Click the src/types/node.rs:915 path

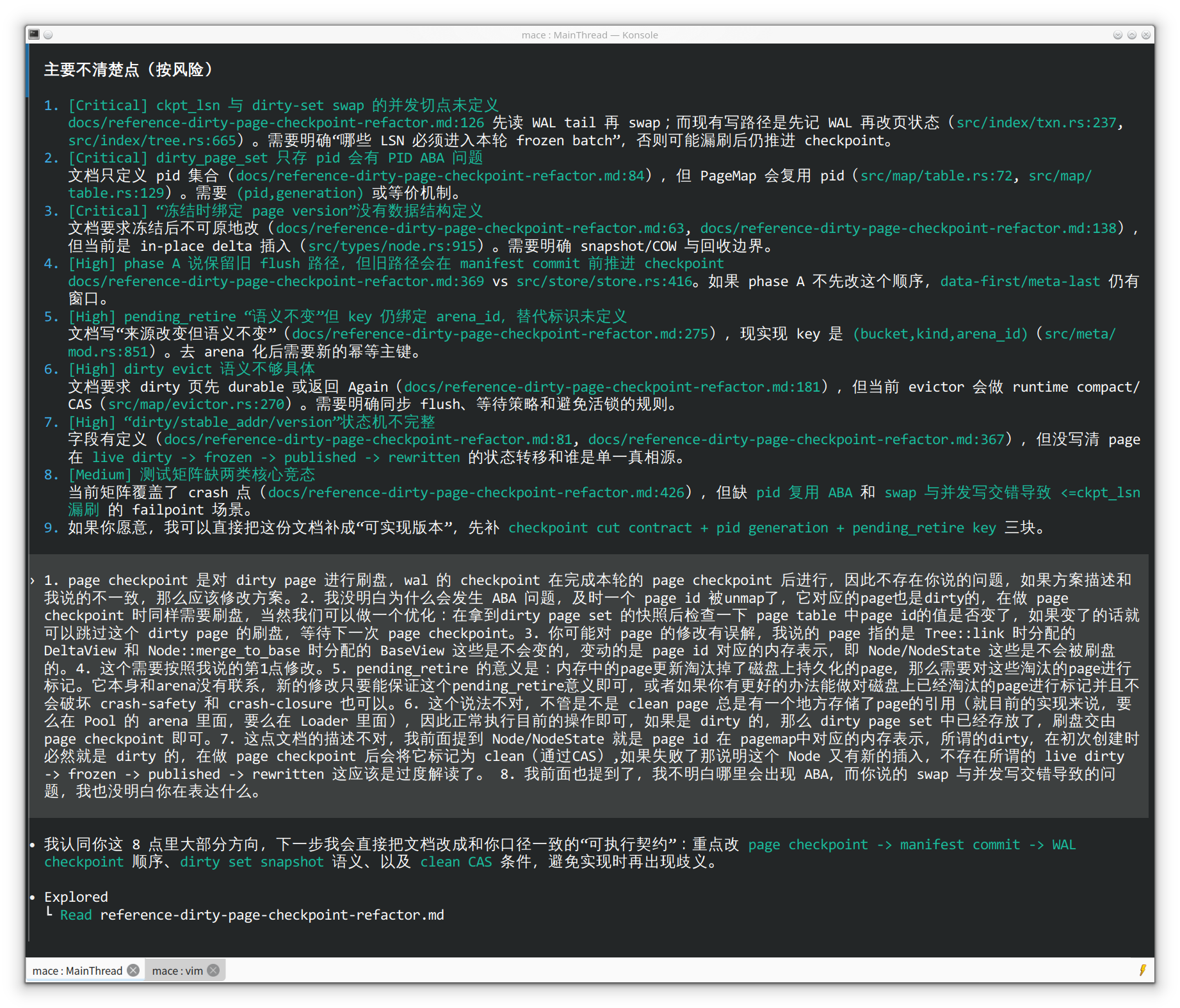pos(392,246)
